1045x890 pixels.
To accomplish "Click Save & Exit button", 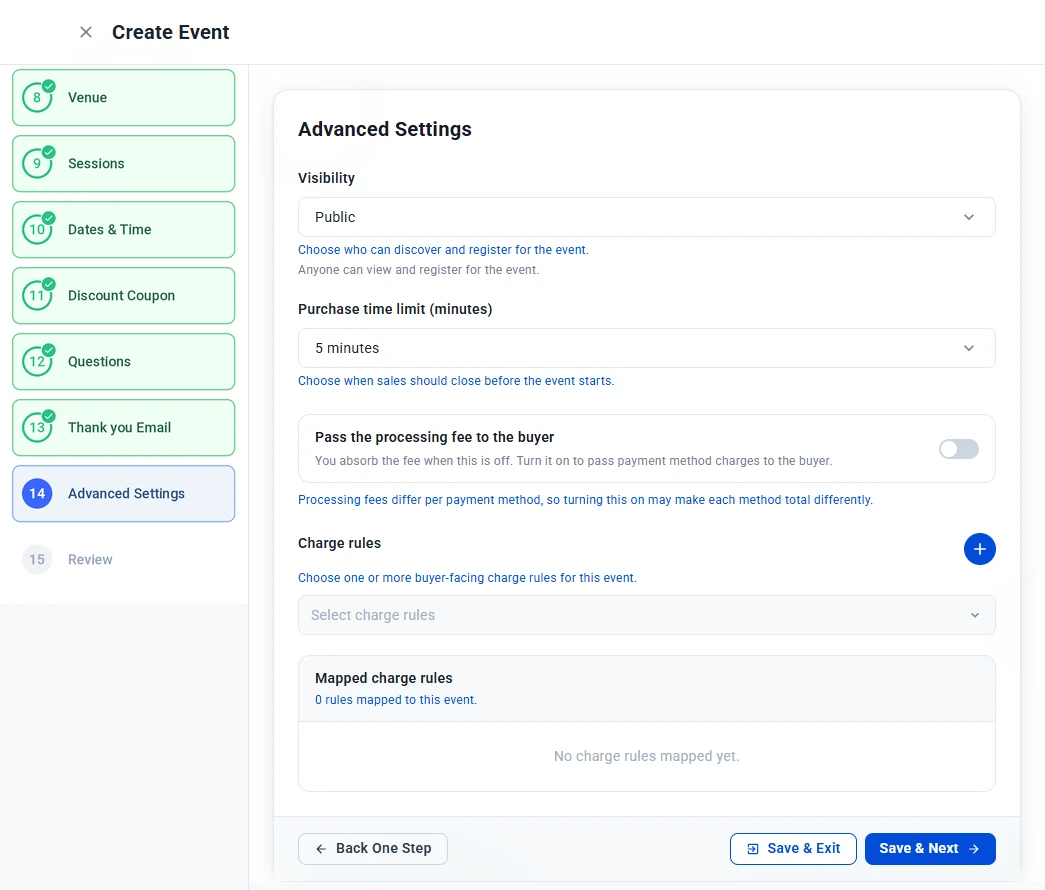I will (x=793, y=849).
